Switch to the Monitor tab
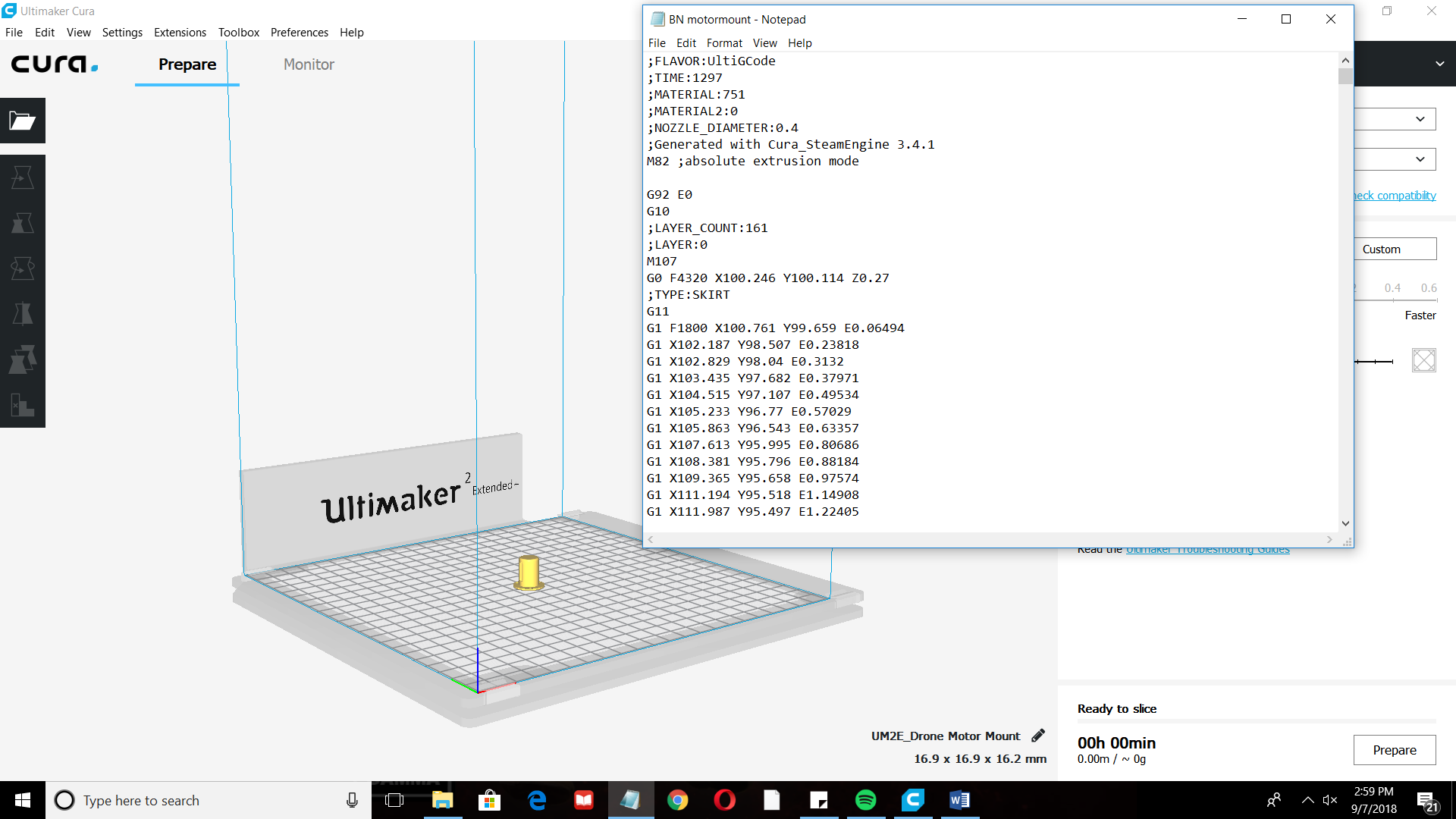1456x819 pixels. pyautogui.click(x=309, y=64)
